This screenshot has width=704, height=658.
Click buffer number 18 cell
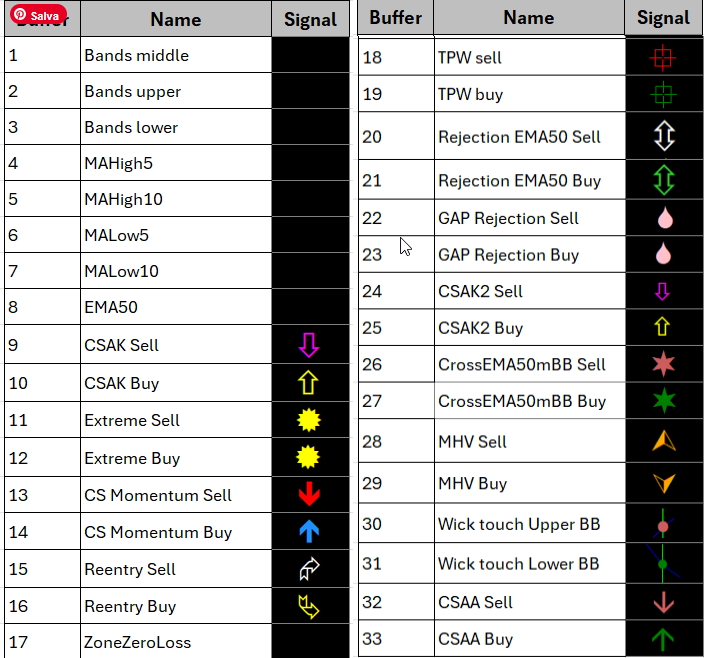coord(396,57)
